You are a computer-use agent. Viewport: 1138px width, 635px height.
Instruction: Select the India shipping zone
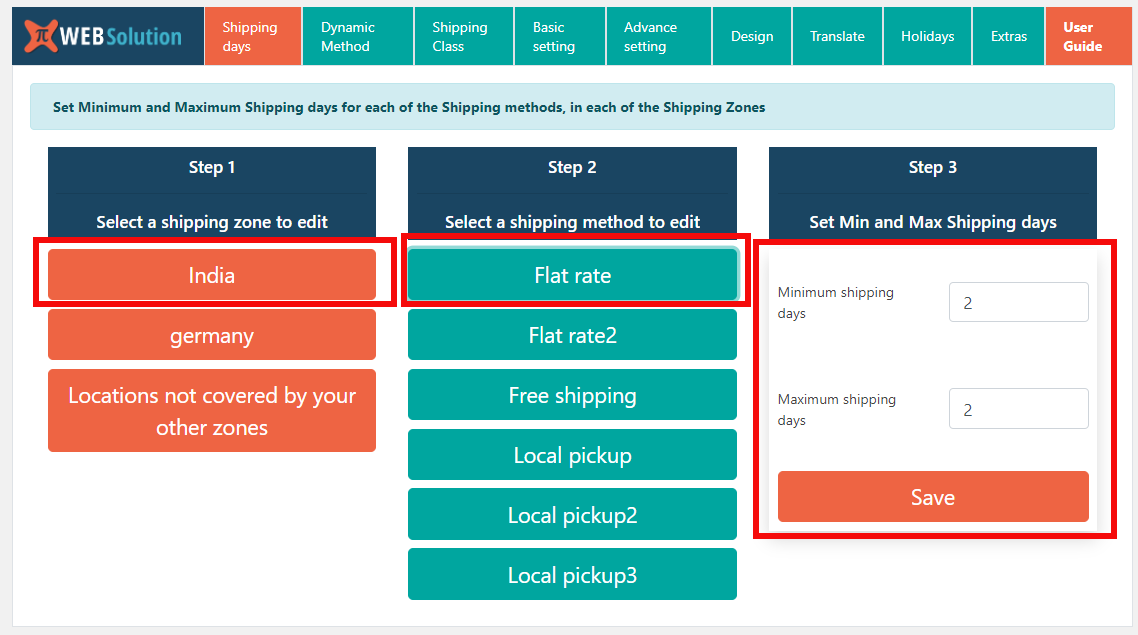pyautogui.click(x=211, y=273)
